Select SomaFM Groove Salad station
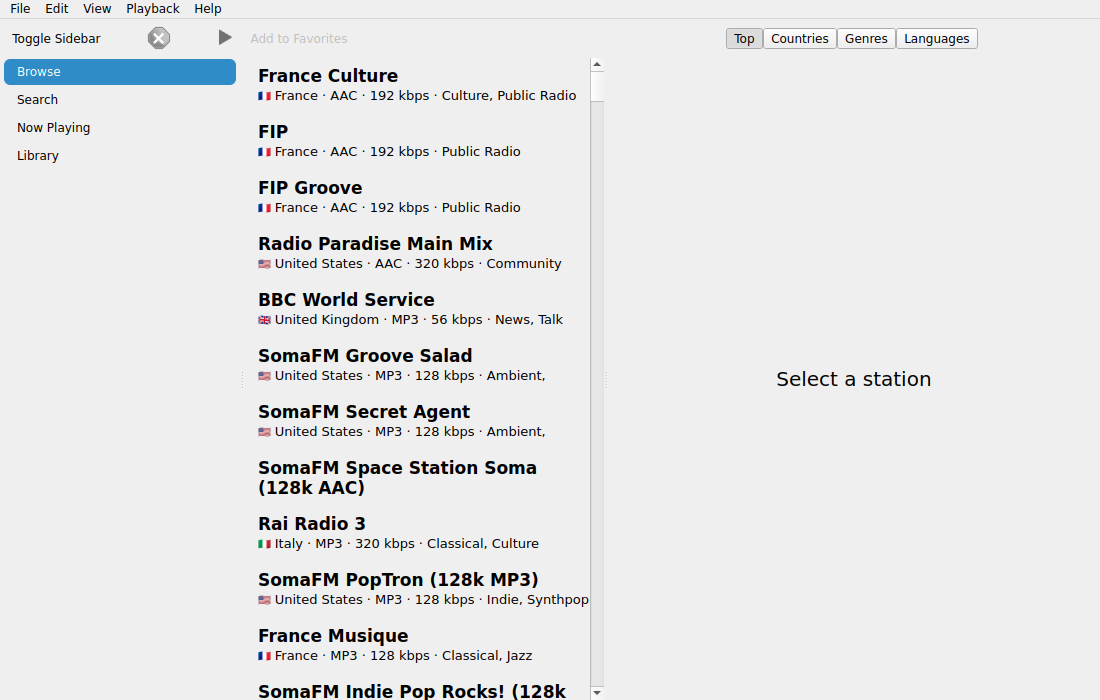Viewport: 1100px width, 700px height. [422, 365]
